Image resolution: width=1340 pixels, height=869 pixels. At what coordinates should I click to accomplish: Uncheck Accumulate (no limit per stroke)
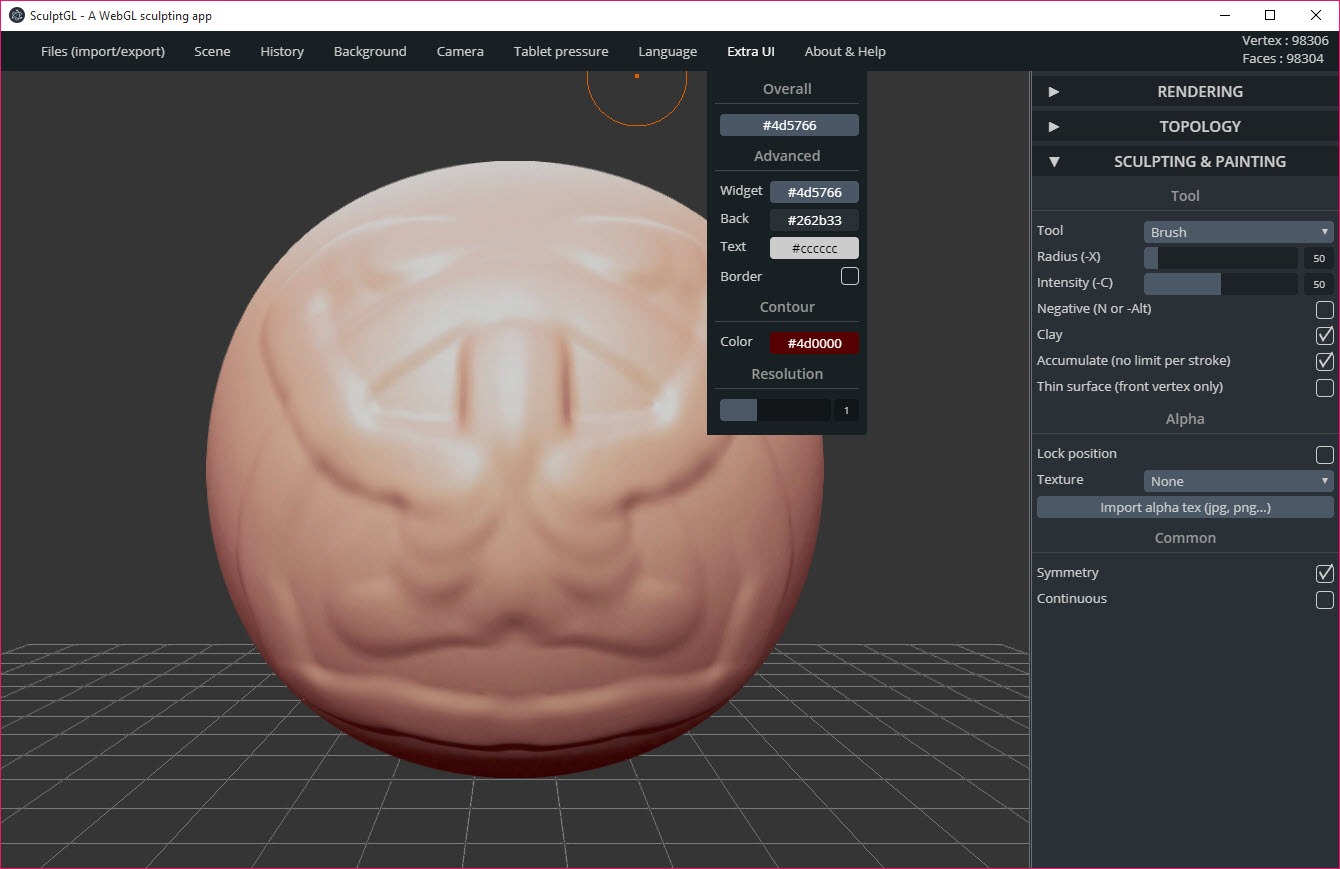point(1324,362)
